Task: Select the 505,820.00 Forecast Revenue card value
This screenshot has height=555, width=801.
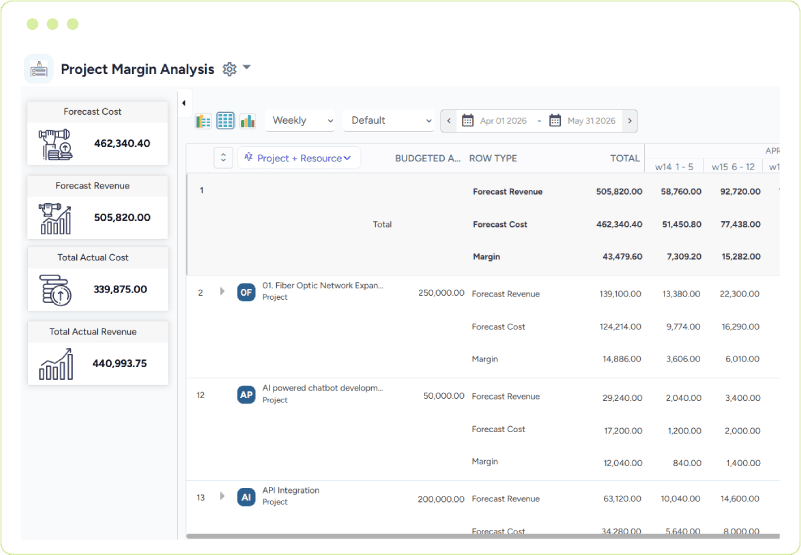Action: point(122,218)
